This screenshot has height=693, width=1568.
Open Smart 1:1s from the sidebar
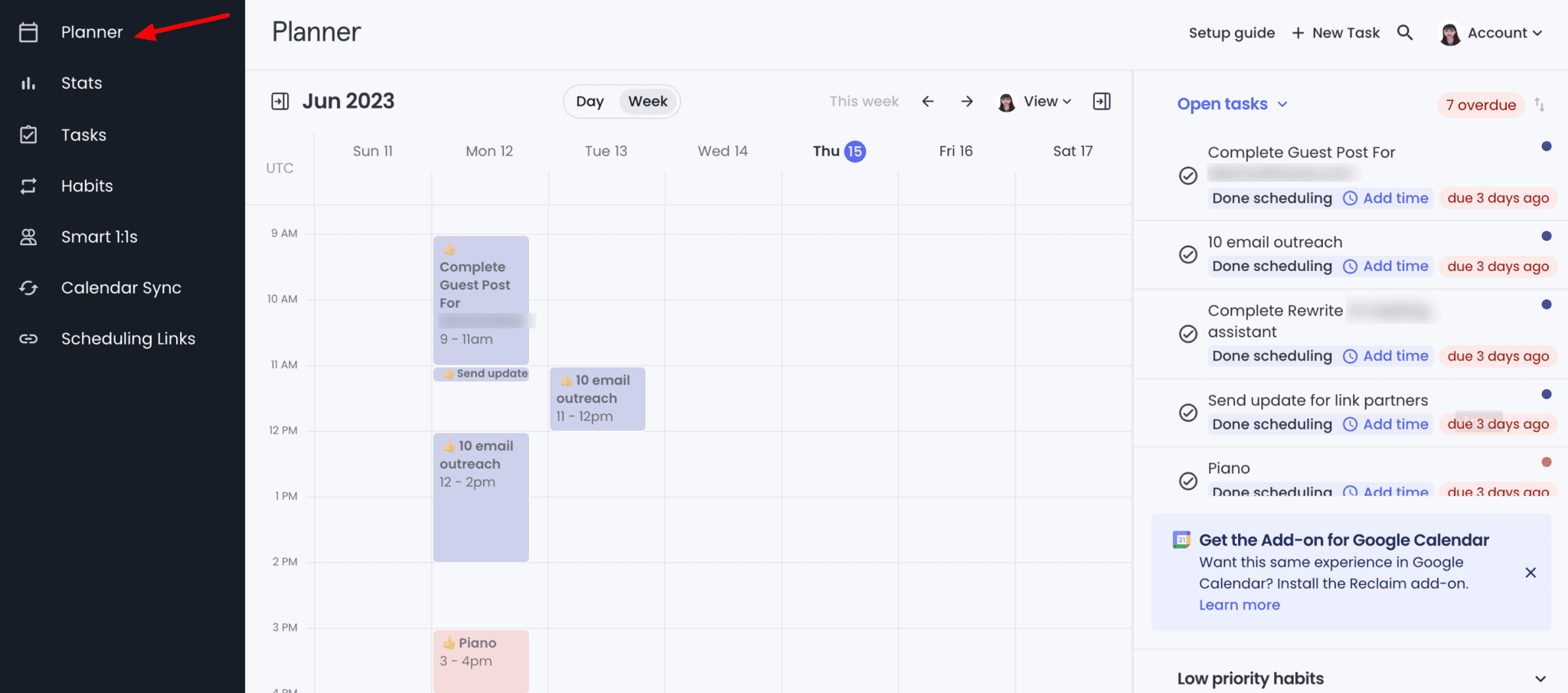tap(100, 237)
